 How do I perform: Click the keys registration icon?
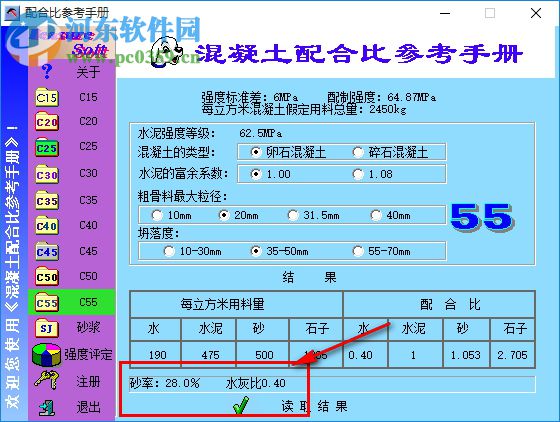point(47,380)
